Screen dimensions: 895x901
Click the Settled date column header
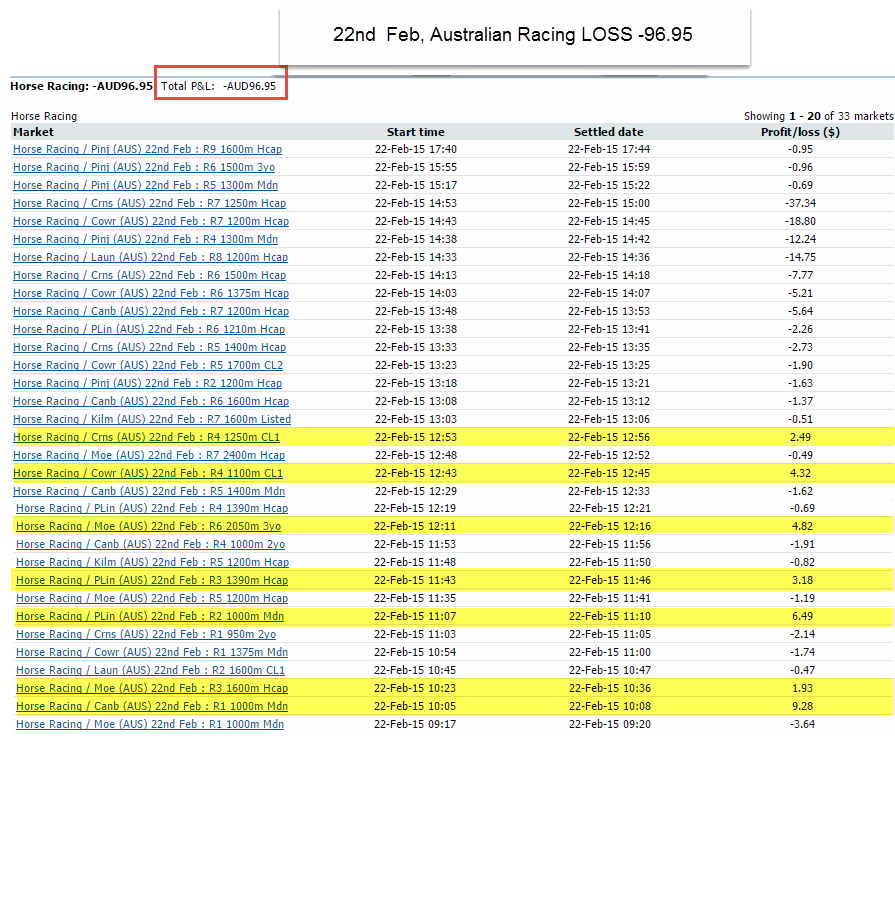point(608,132)
